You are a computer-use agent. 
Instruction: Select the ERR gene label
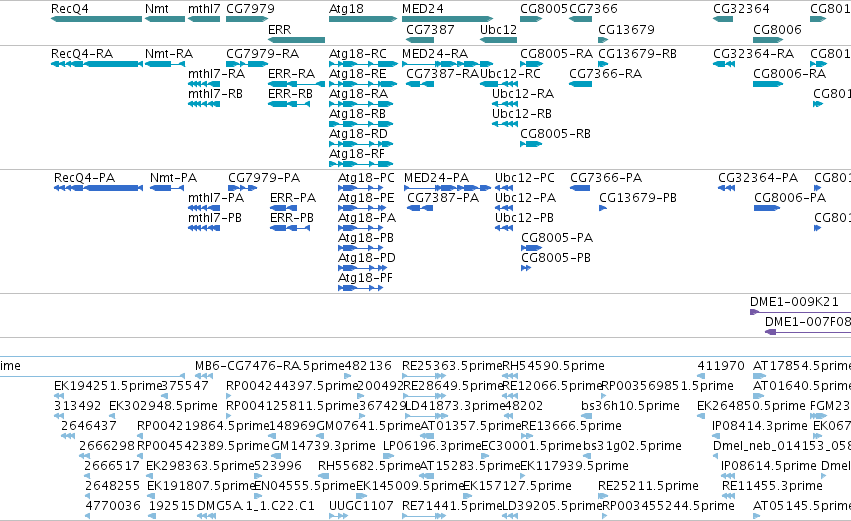click(280, 30)
